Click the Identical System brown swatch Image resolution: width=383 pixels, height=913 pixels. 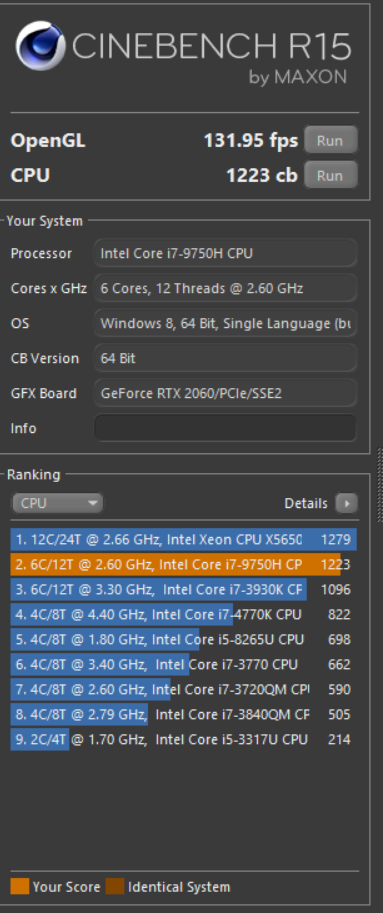[x=115, y=887]
